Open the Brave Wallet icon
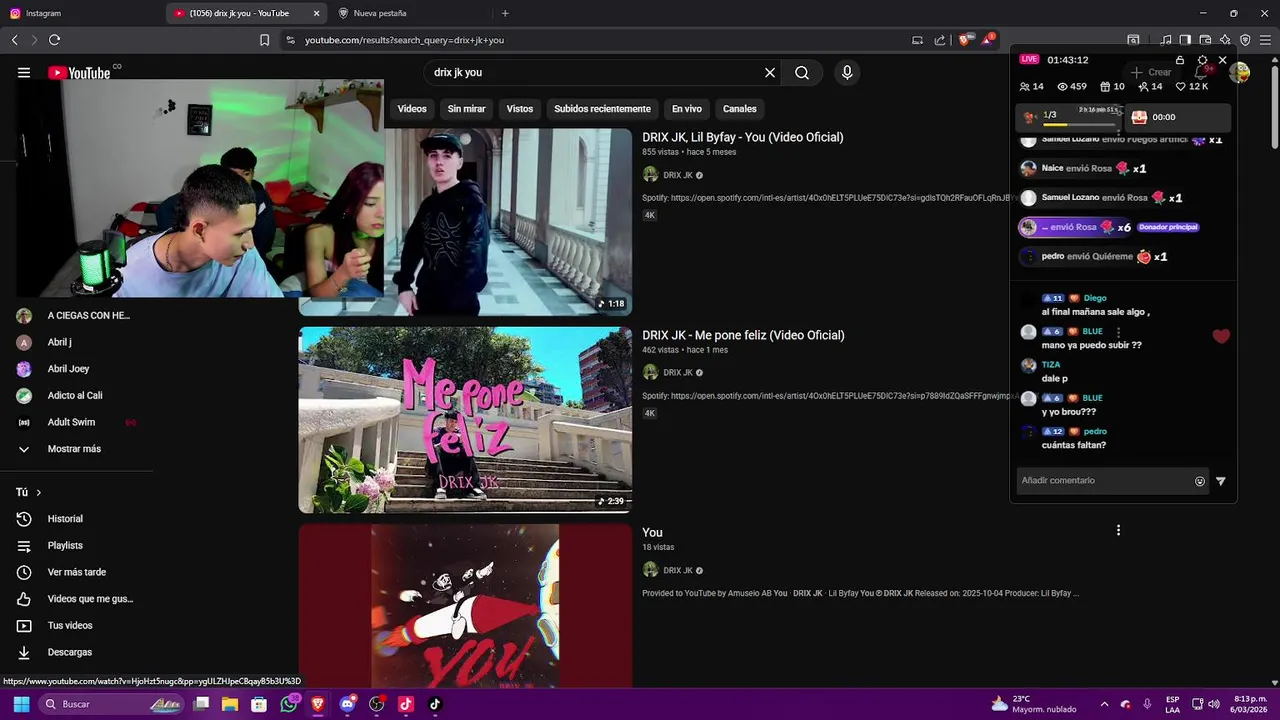The height and width of the screenshot is (720, 1280). (1205, 40)
